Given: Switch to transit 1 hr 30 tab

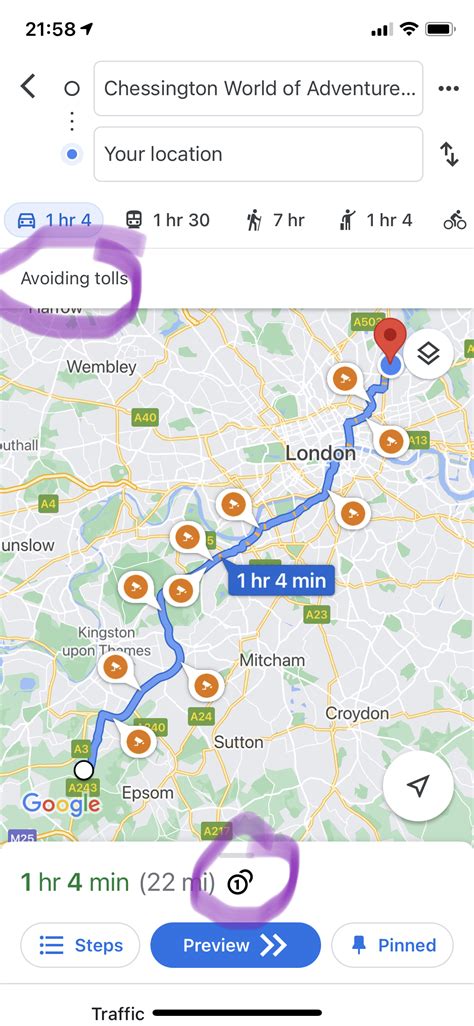Looking at the screenshot, I should pyautogui.click(x=168, y=221).
